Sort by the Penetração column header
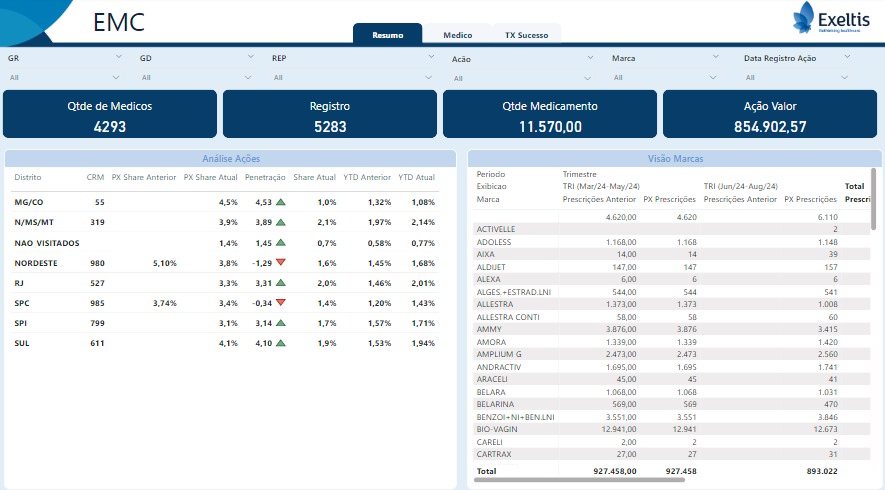885x490 pixels. pyautogui.click(x=265, y=177)
